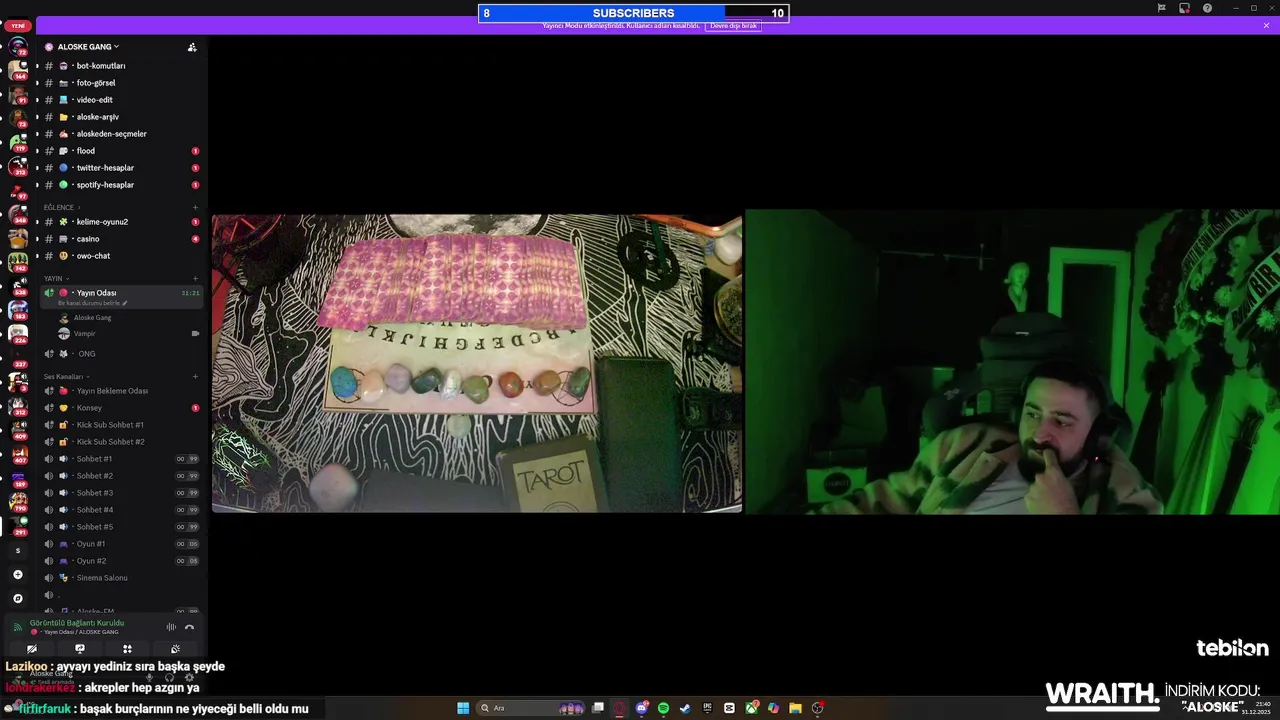Mute microphone in user panel
The image size is (1280, 720).
pos(150,677)
